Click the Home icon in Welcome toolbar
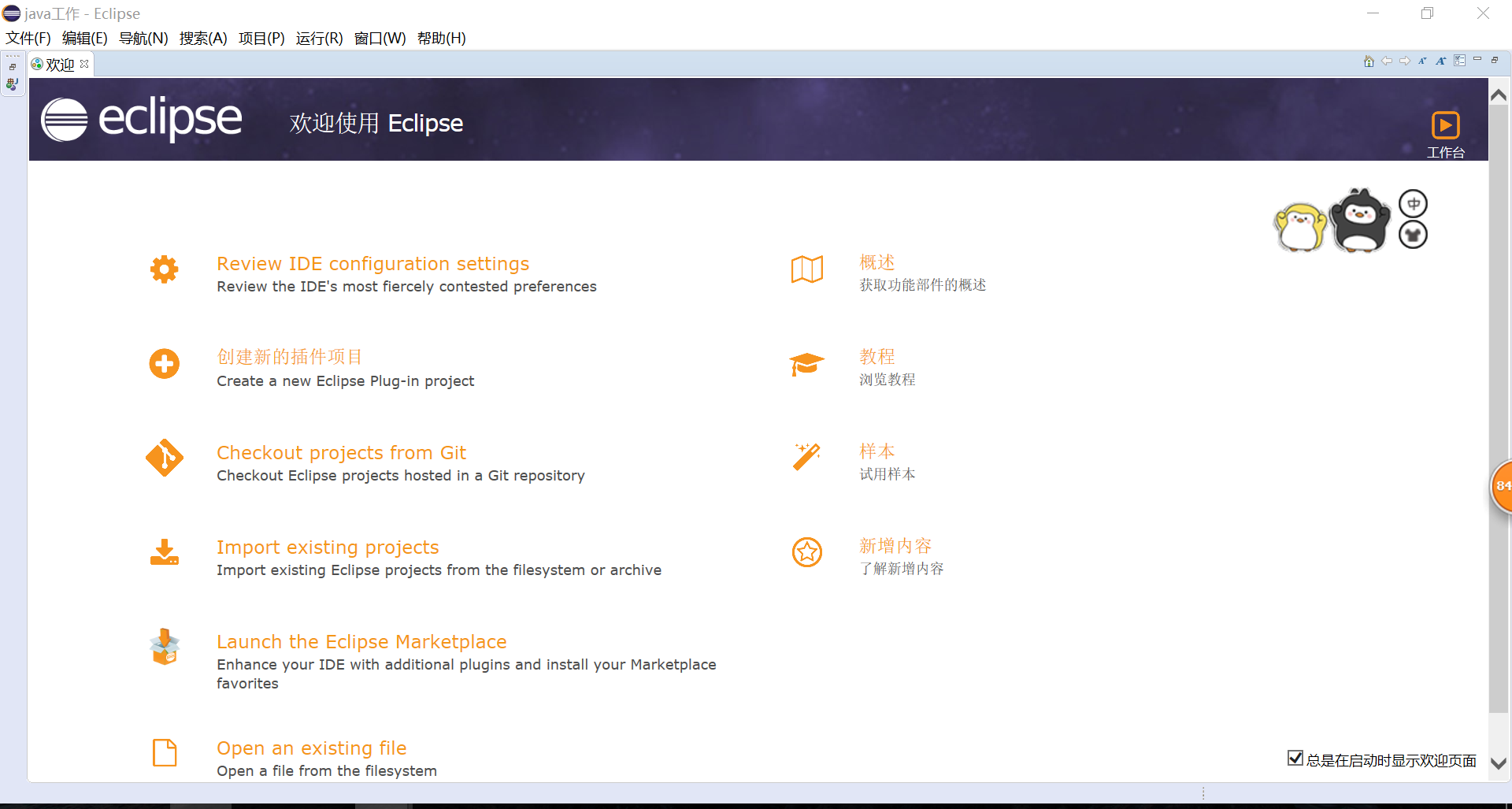This screenshot has width=1512, height=809. coord(1369,61)
